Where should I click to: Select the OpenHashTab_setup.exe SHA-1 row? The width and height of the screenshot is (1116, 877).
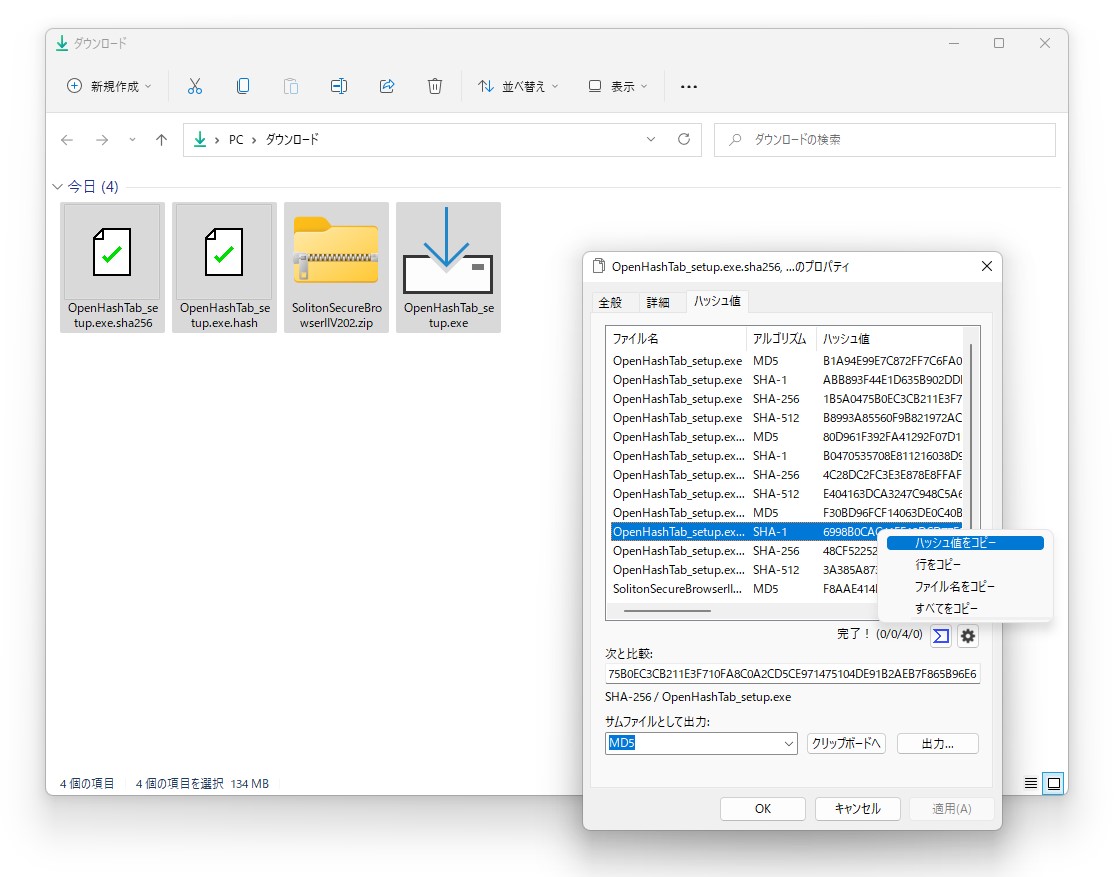pos(786,380)
